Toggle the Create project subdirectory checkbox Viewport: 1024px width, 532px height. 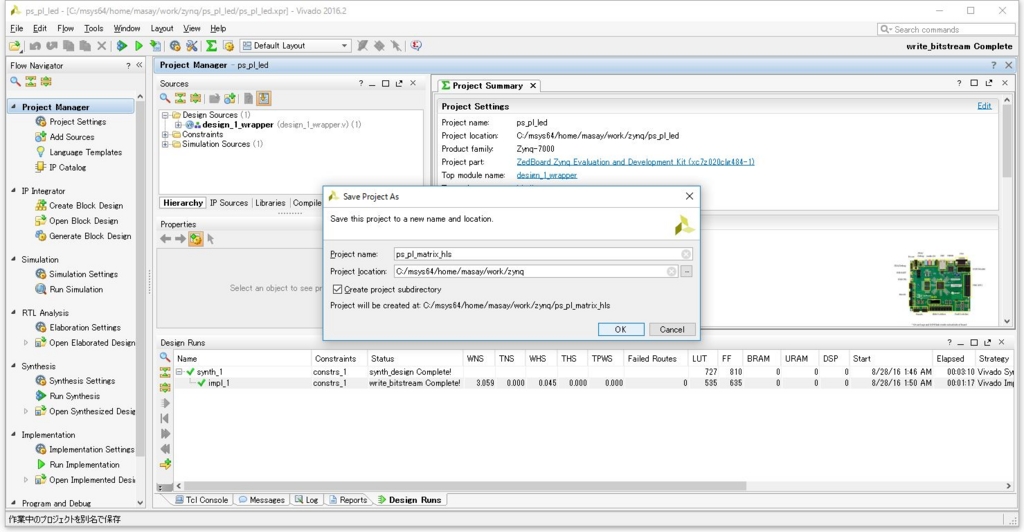[338, 289]
